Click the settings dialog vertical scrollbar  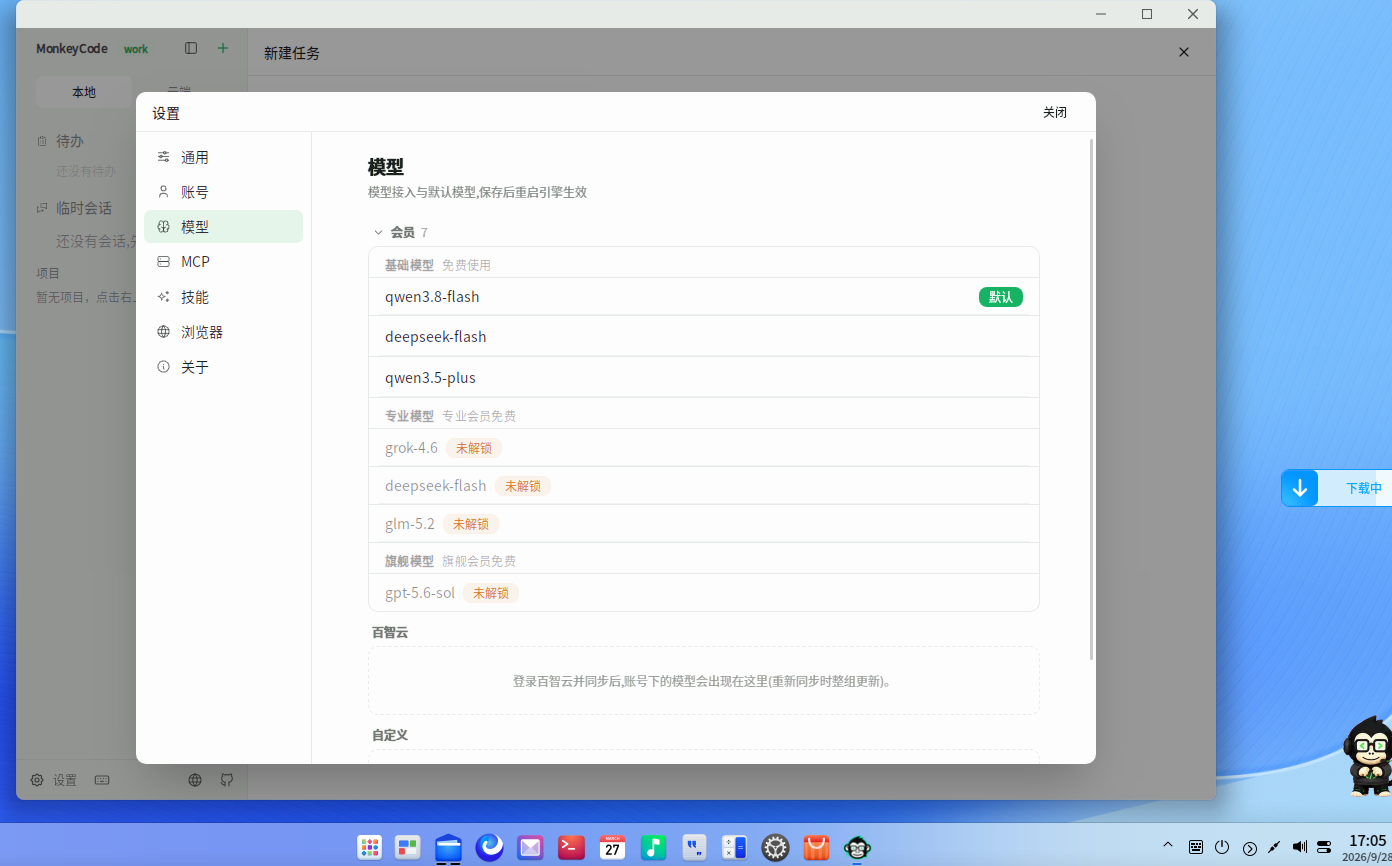pyautogui.click(x=1091, y=399)
